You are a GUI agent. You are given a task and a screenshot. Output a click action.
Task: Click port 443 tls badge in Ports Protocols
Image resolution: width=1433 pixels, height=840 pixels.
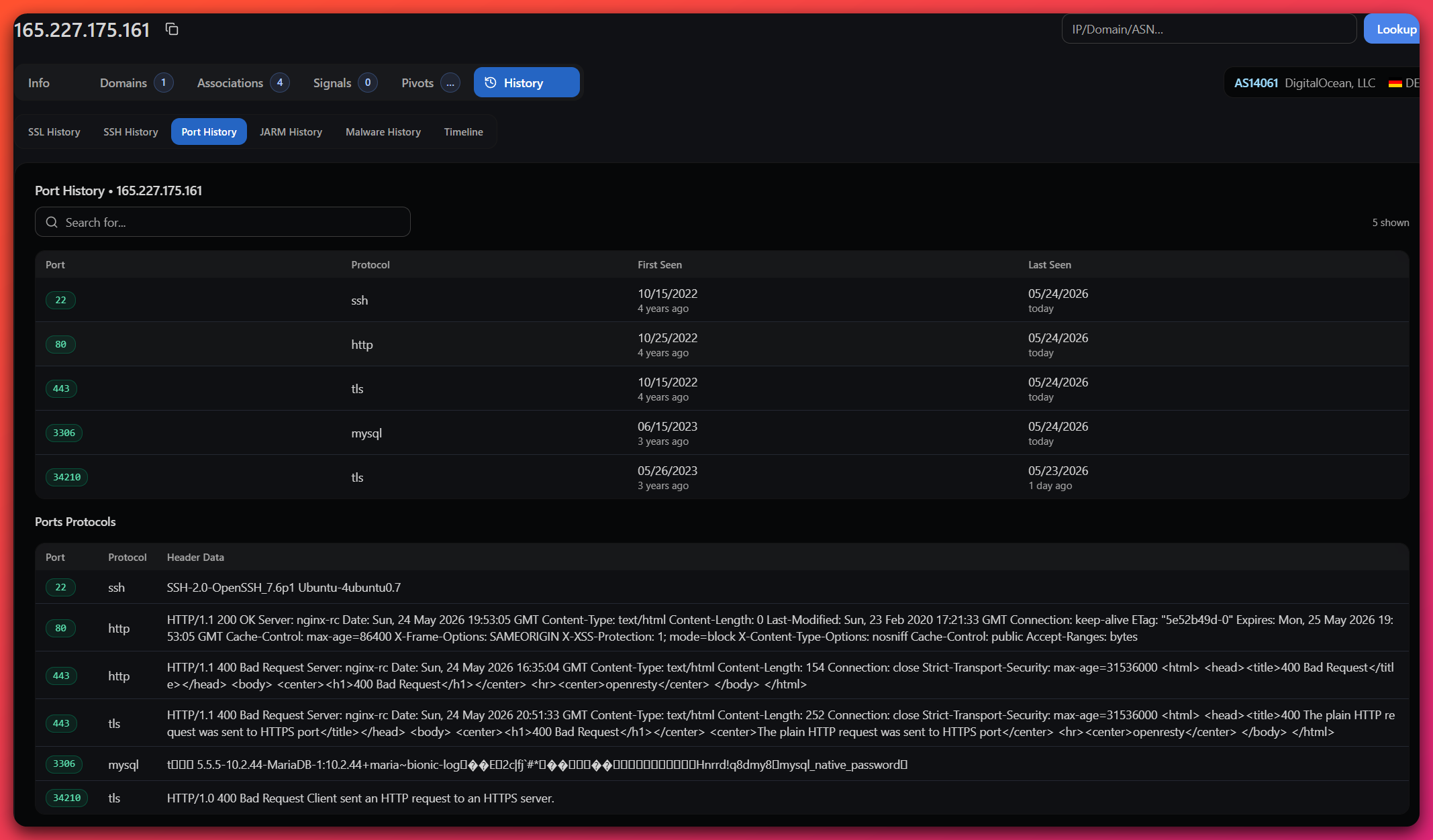point(61,723)
